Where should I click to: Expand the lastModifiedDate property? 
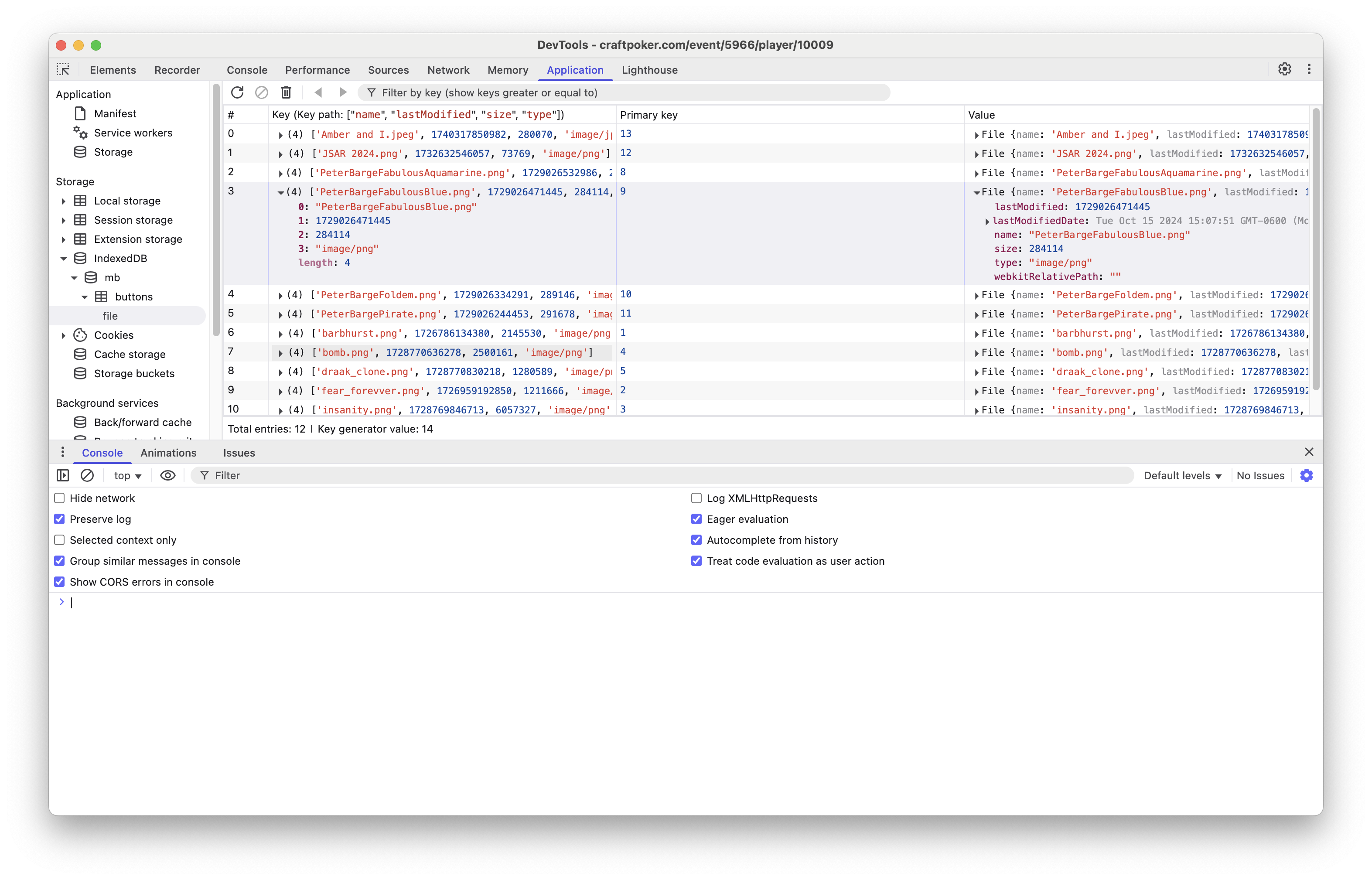tap(987, 221)
